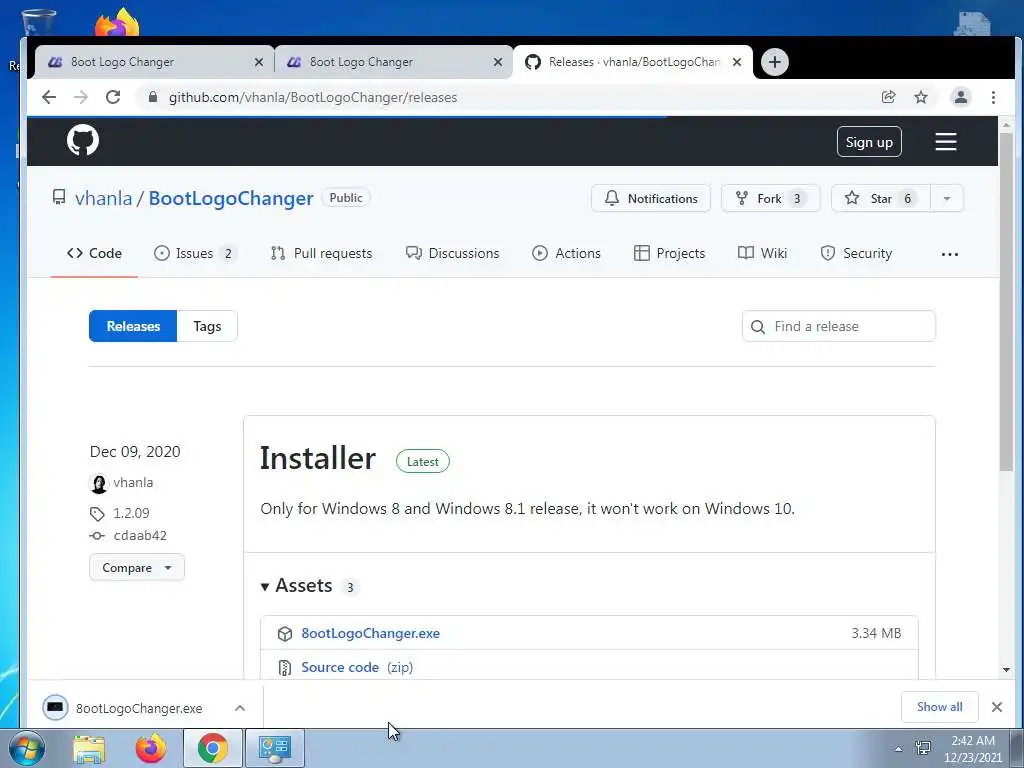Open the Issues tab
This screenshot has height=768, width=1024.
pyautogui.click(x=195, y=253)
